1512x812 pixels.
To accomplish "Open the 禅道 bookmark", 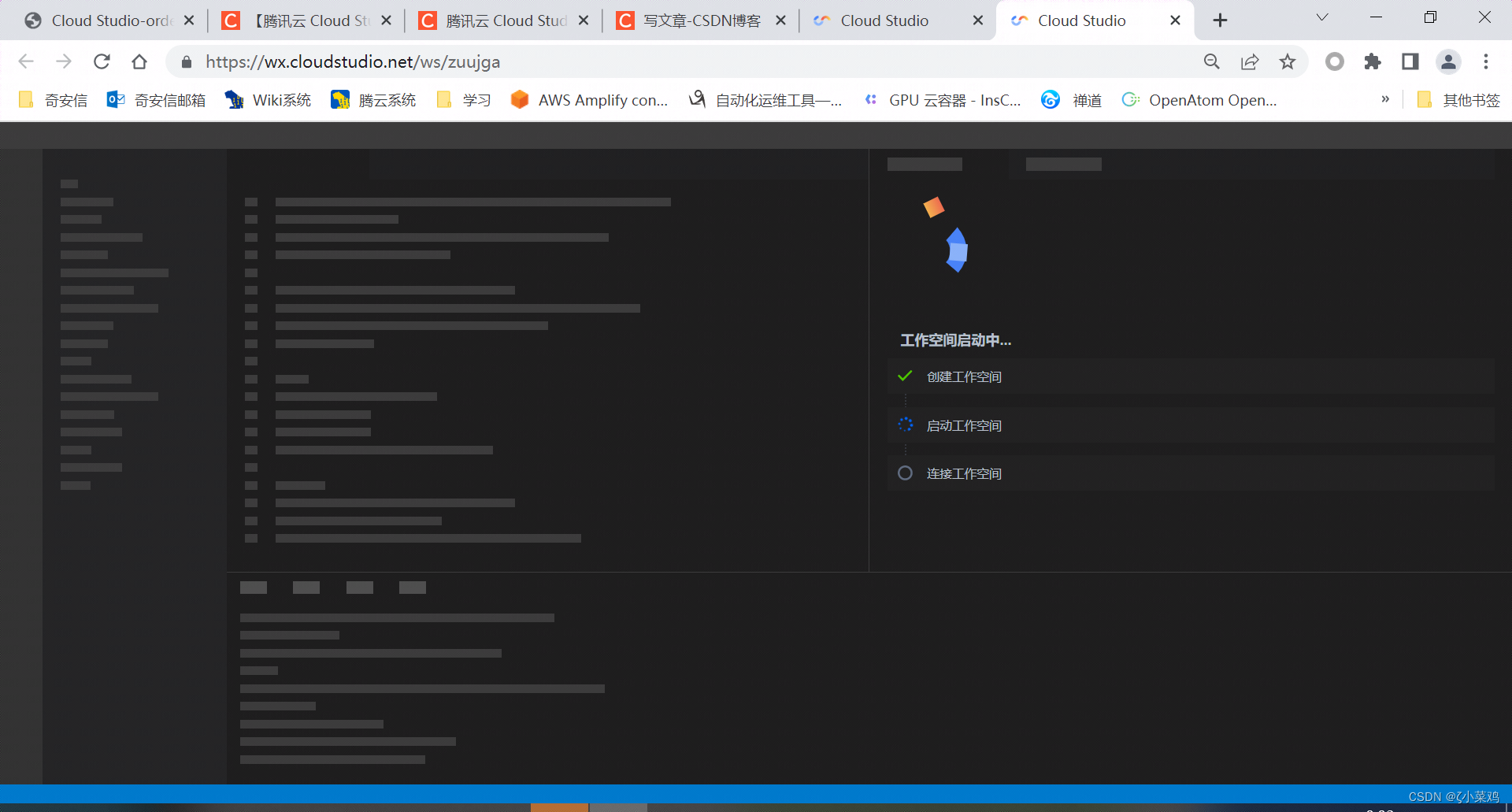I will pyautogui.click(x=1071, y=100).
